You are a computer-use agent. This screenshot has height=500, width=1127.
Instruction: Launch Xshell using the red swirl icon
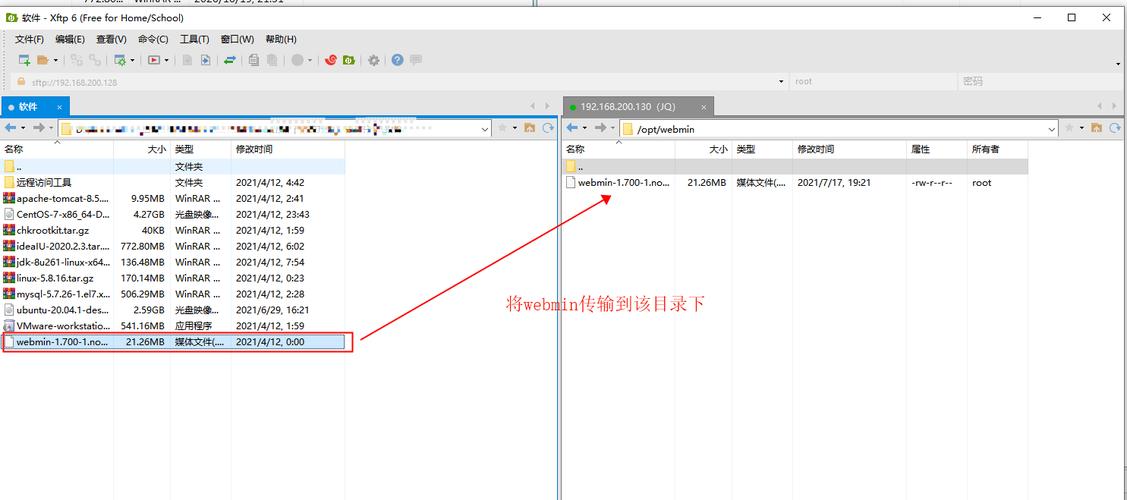[x=331, y=60]
